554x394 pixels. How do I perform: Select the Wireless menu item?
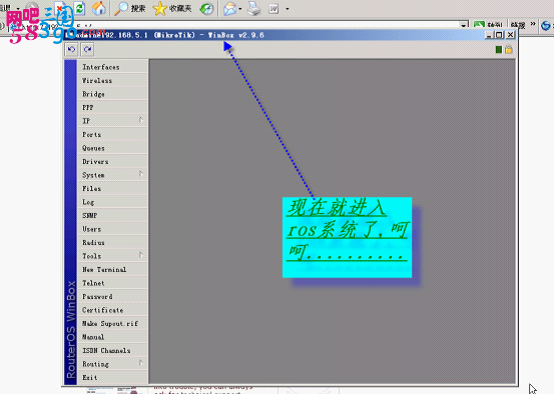(112, 80)
